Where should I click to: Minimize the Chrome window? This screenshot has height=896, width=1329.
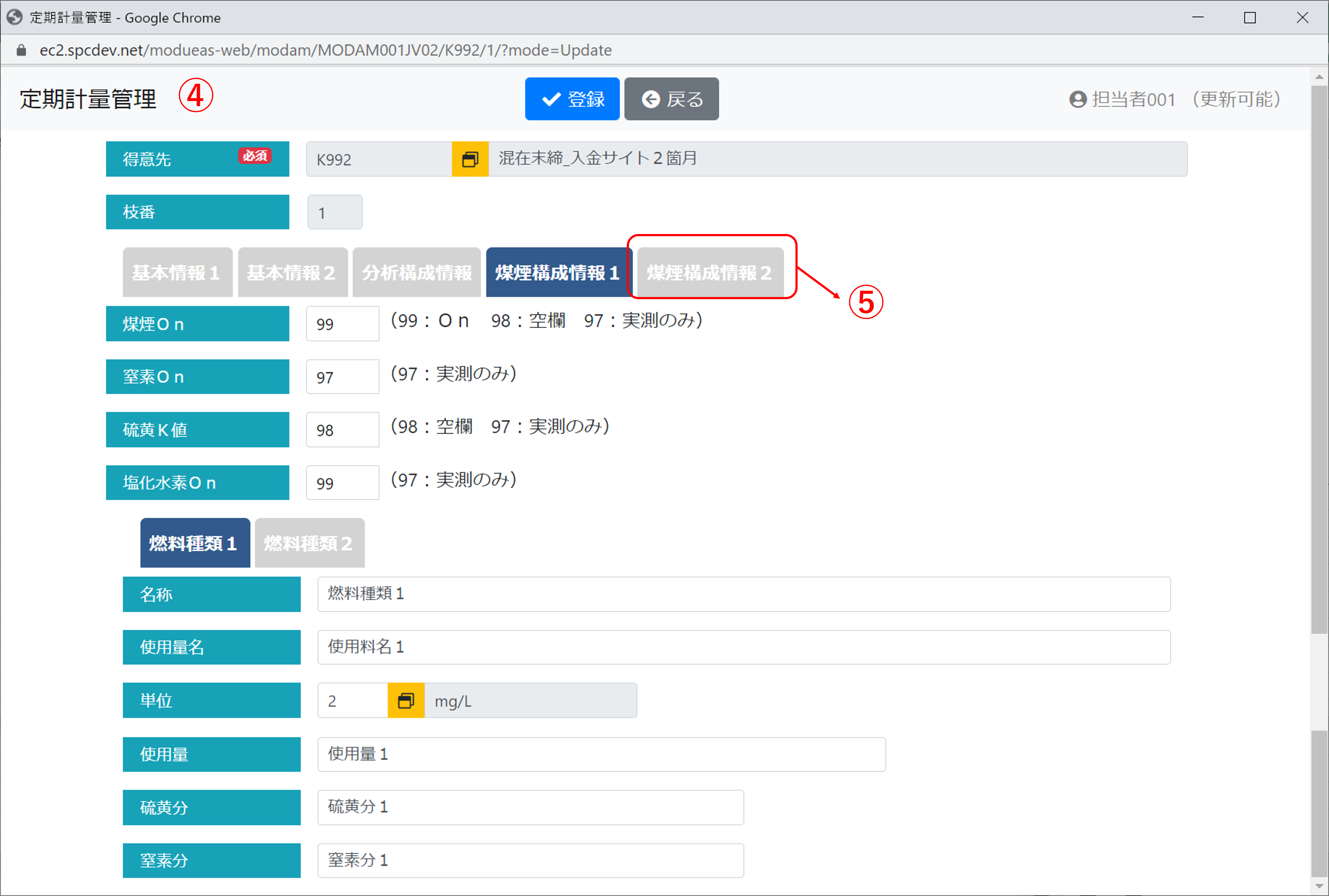(x=1198, y=18)
